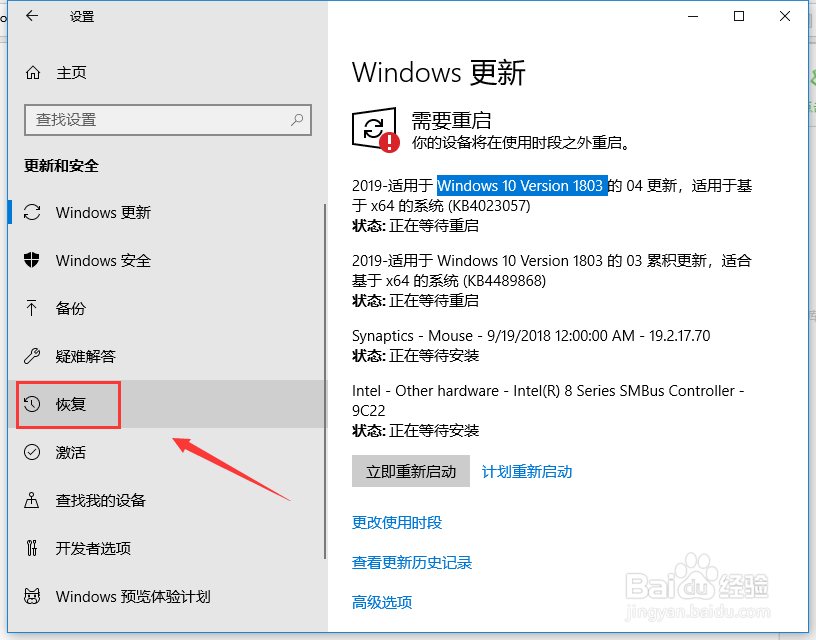Open the 计划重新启动 link

point(527,471)
